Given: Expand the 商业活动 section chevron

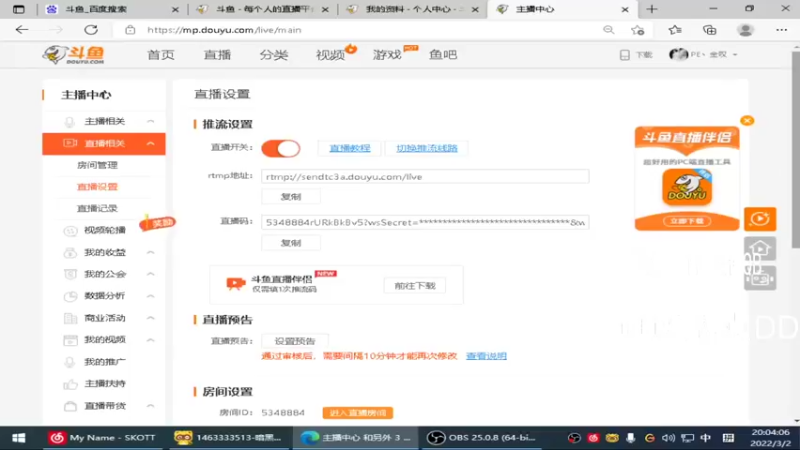Looking at the screenshot, I should tap(151, 318).
